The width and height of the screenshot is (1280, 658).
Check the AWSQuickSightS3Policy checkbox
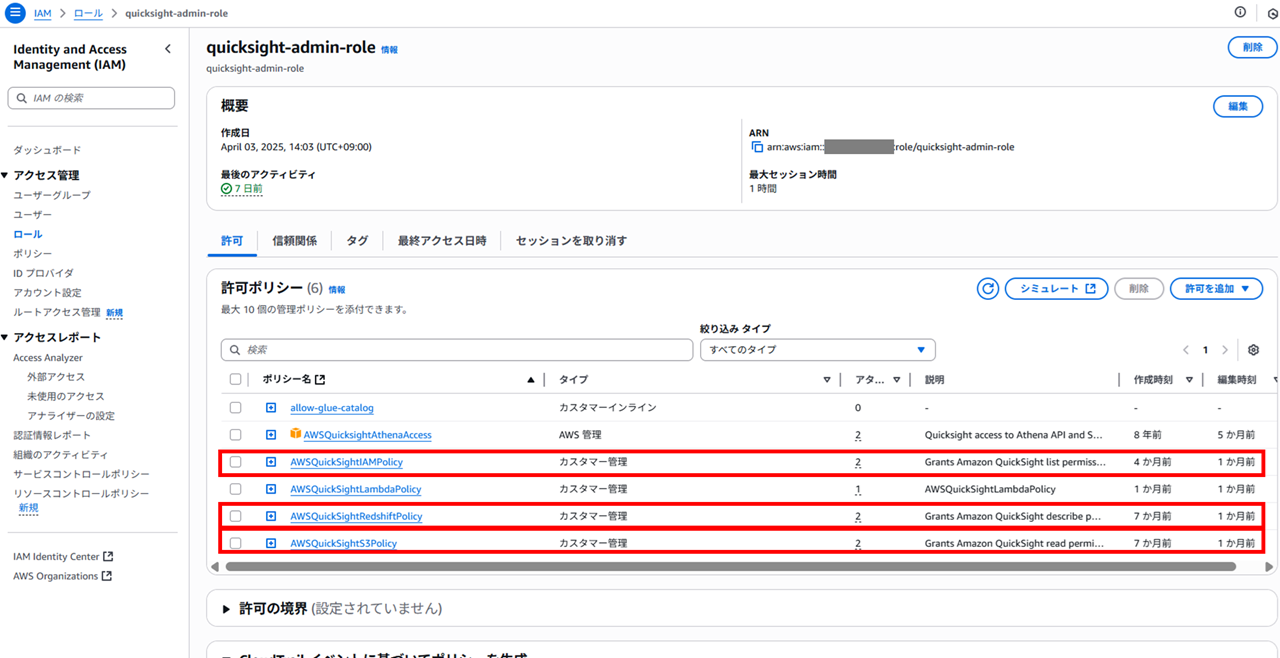tap(235, 543)
